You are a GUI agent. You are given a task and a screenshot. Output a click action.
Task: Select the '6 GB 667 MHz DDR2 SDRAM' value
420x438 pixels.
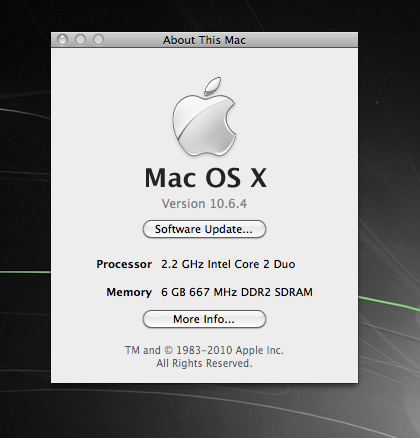tap(237, 292)
